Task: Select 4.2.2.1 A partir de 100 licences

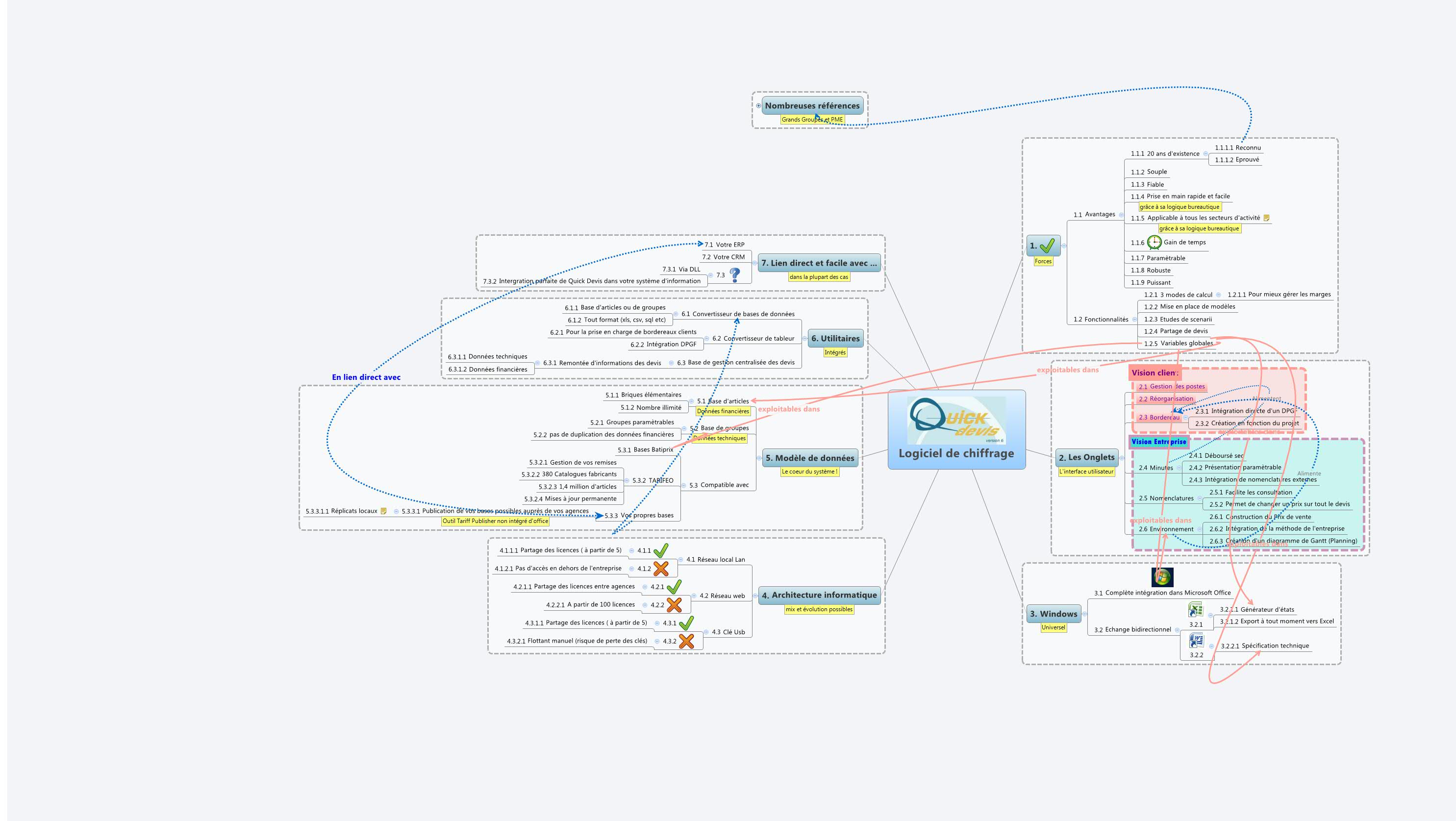Action: pyautogui.click(x=591, y=604)
